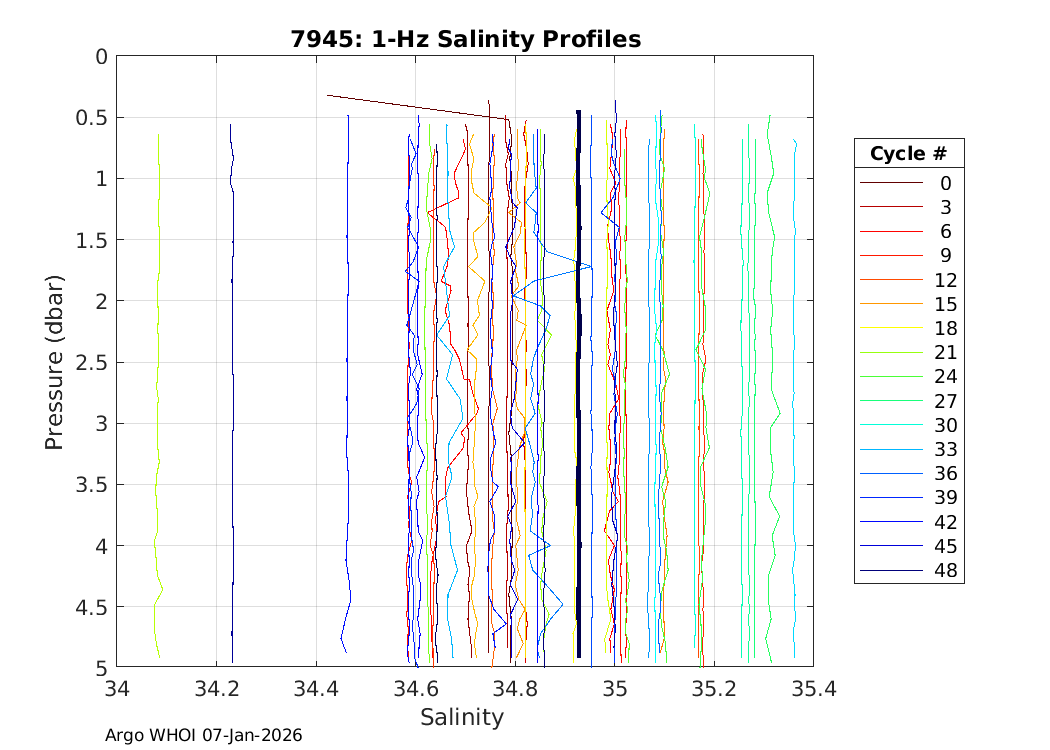Select the legend entry labeled 3
The image size is (1050, 750).
tap(944, 207)
